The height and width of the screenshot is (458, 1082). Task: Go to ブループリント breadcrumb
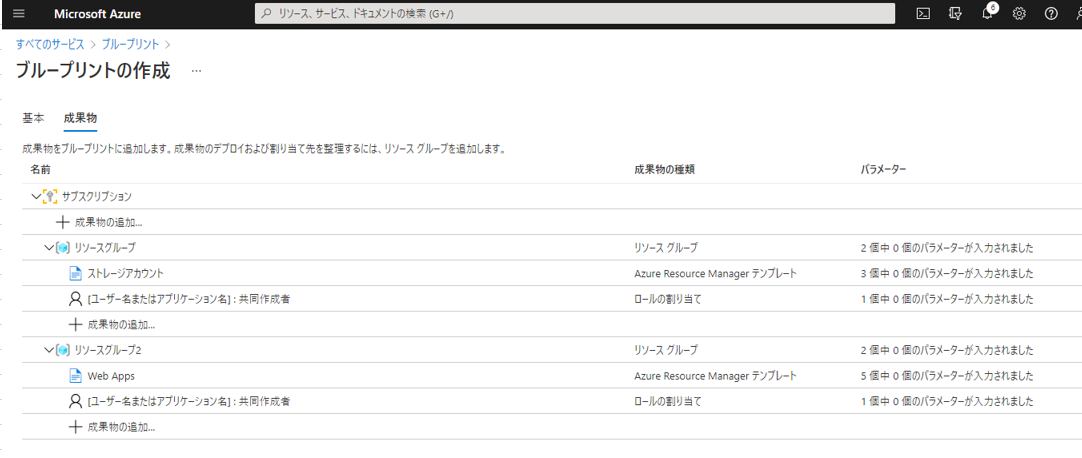[130, 44]
